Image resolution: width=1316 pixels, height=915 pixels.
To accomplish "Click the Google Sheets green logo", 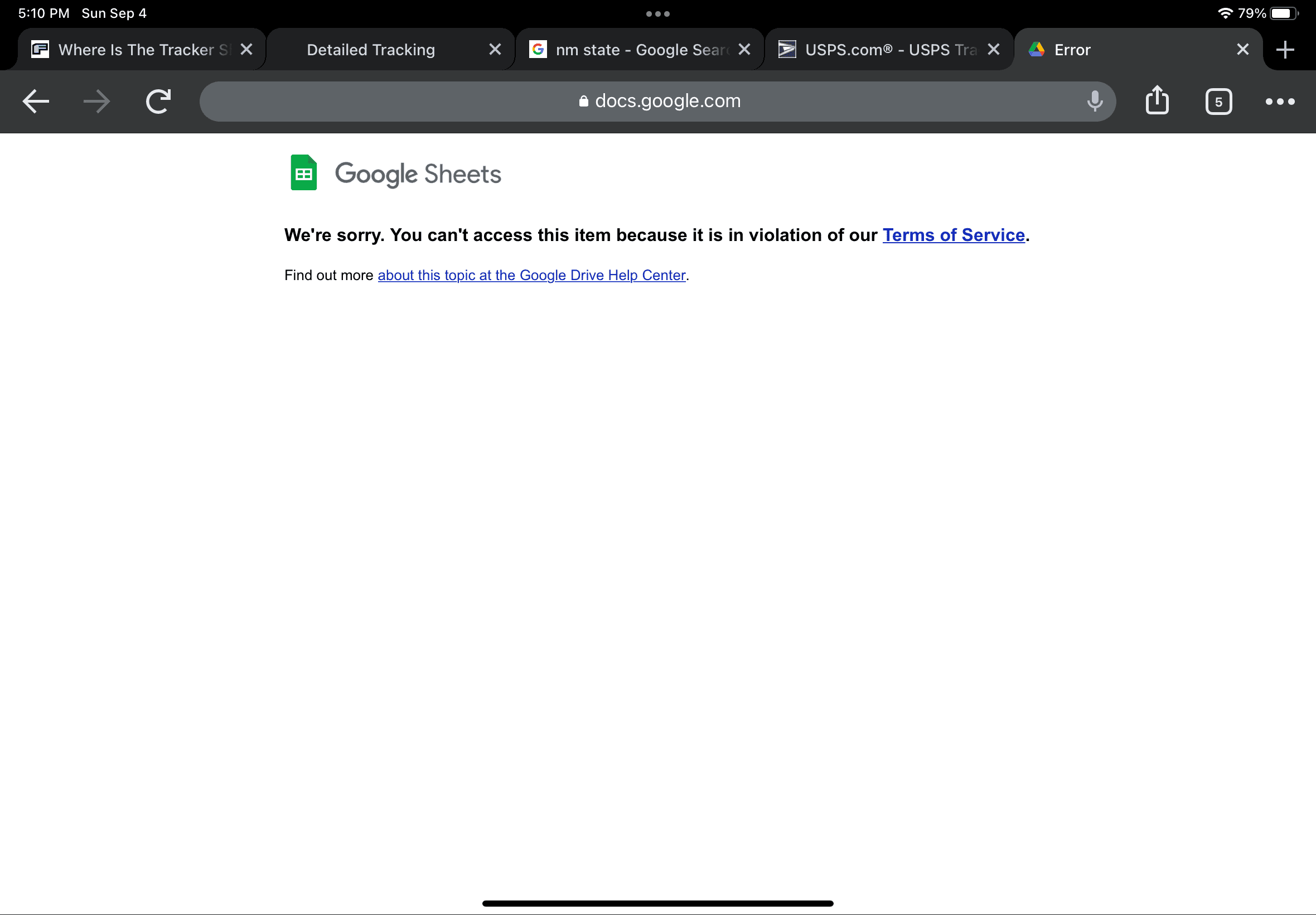I will (304, 172).
